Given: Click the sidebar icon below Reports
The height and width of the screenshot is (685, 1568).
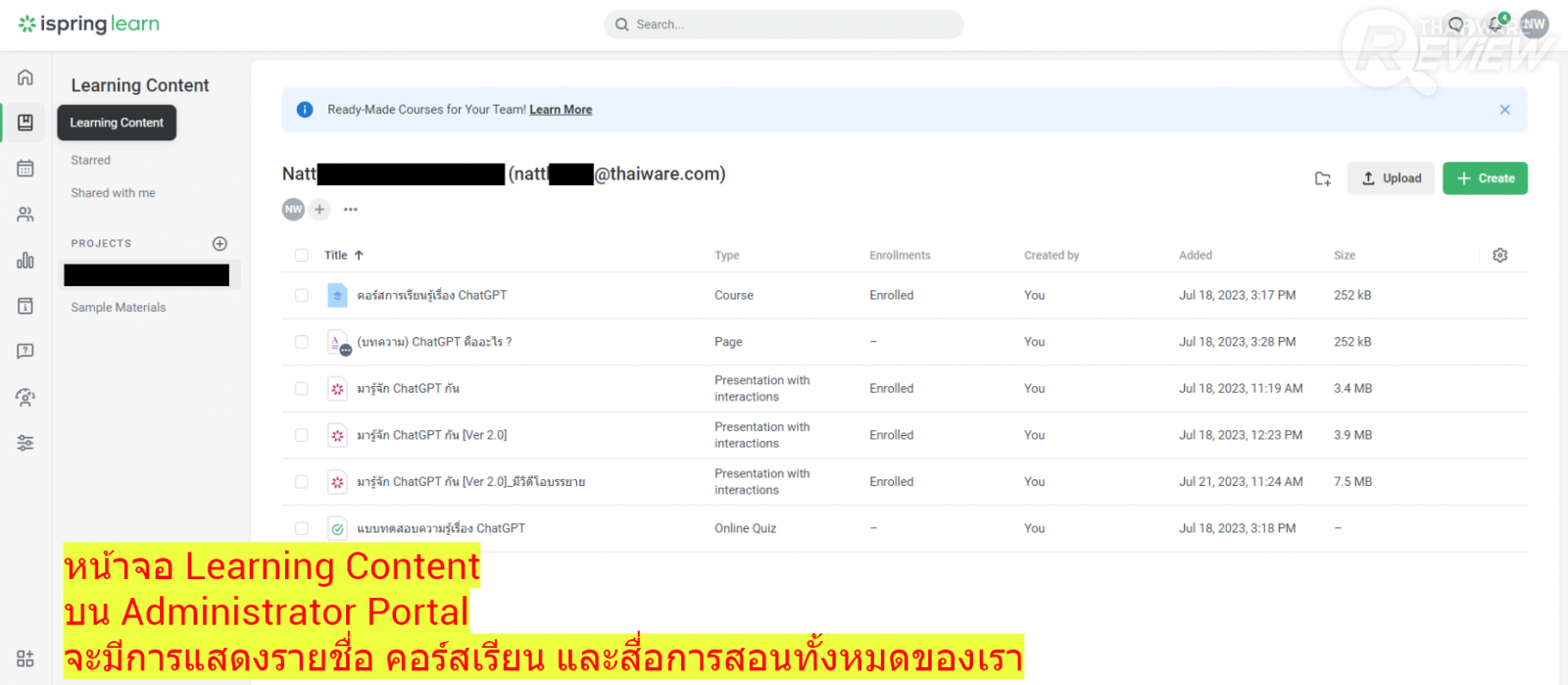Looking at the screenshot, I should [x=25, y=306].
